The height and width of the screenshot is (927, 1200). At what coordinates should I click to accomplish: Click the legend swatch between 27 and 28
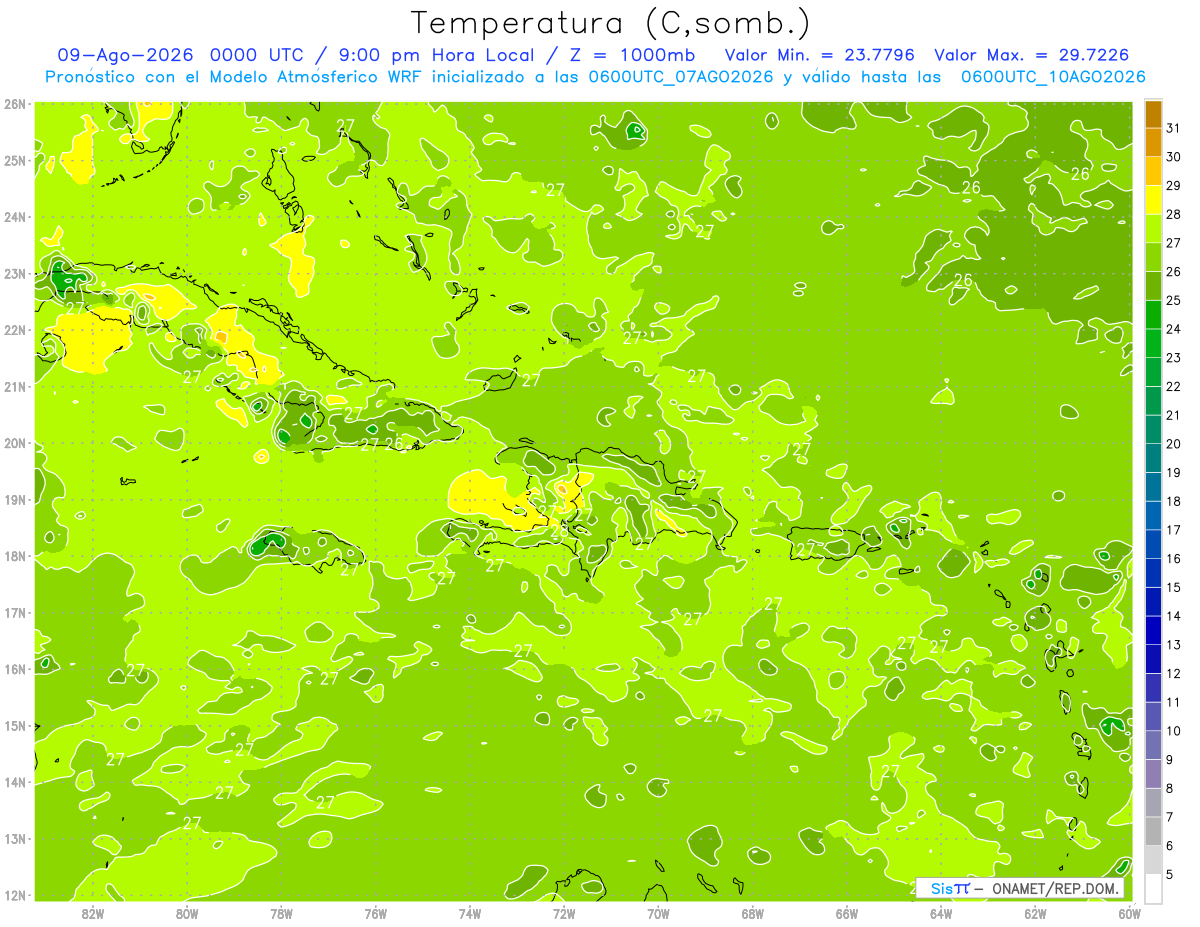click(x=1153, y=229)
